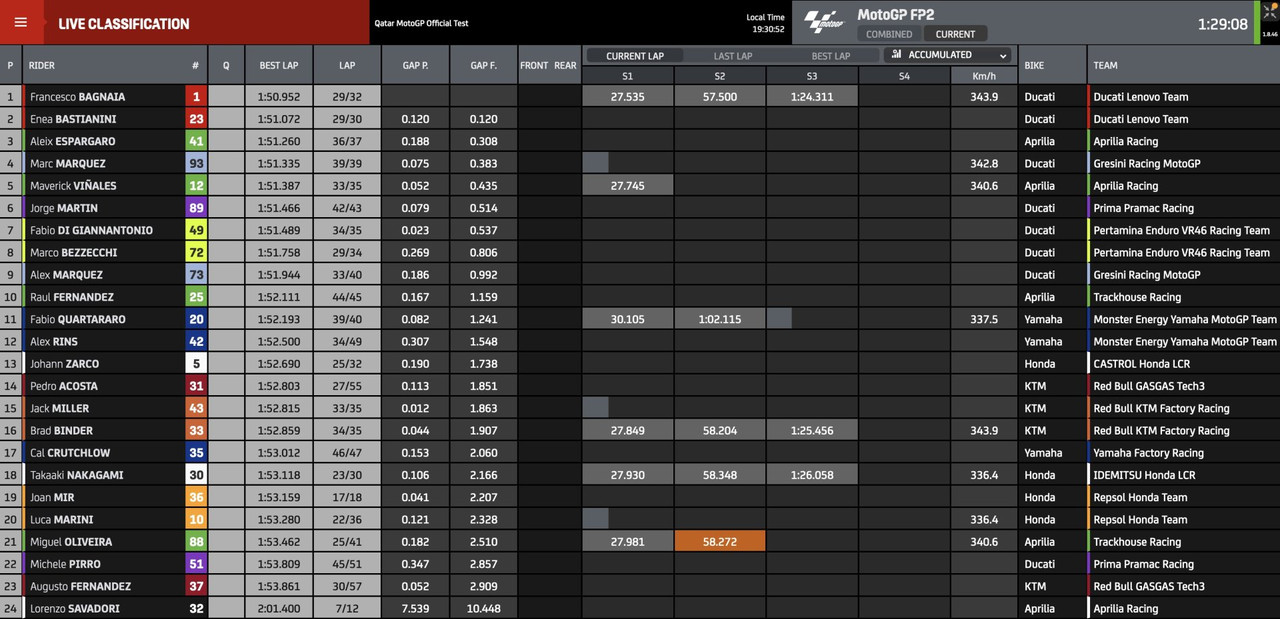Click CASTROL Honda LCR team name
Viewport: 1280px width, 619px height.
point(1142,363)
